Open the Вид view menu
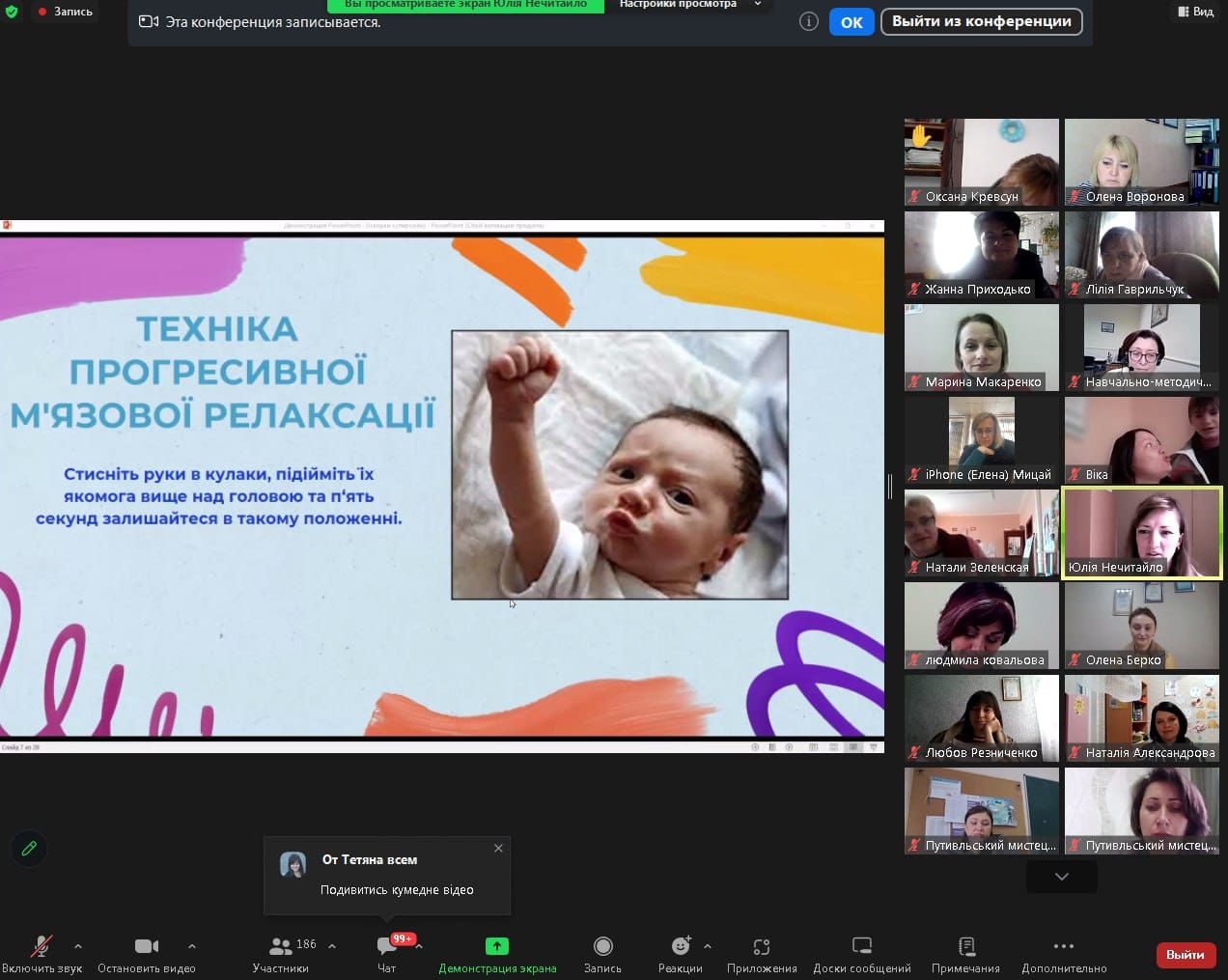This screenshot has height=980, width=1228. [x=1195, y=12]
